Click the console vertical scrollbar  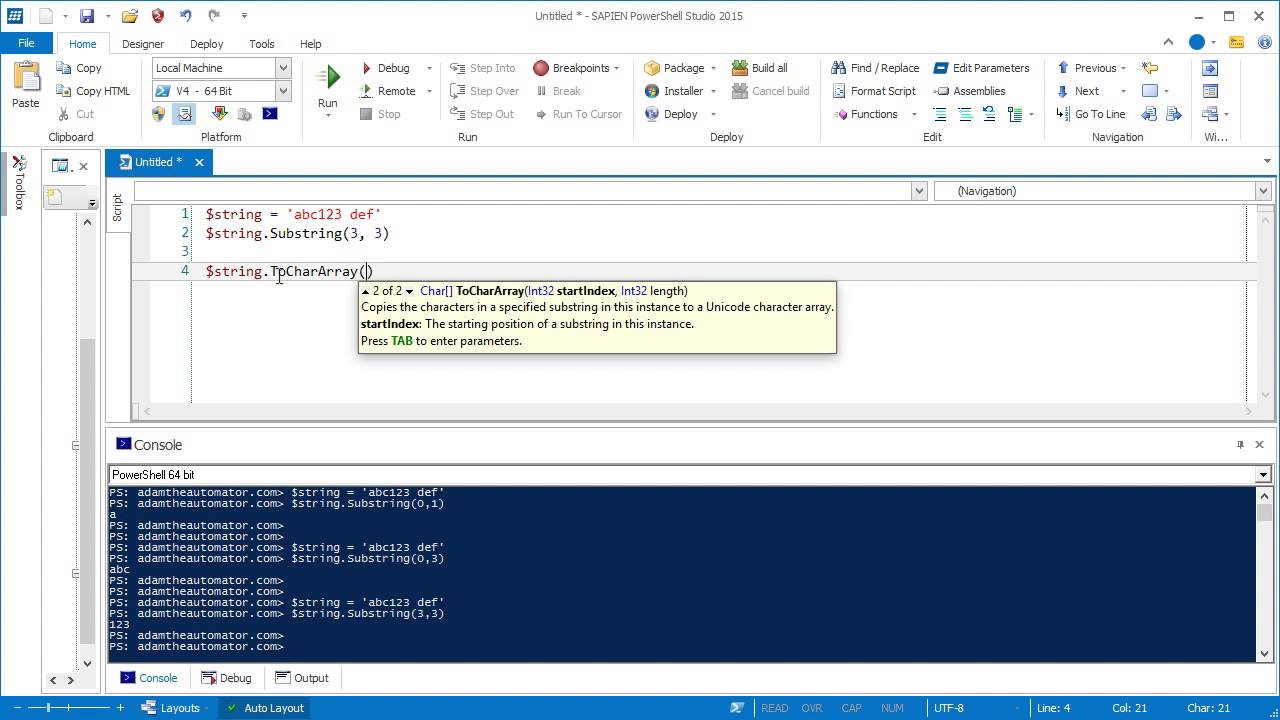[1264, 574]
